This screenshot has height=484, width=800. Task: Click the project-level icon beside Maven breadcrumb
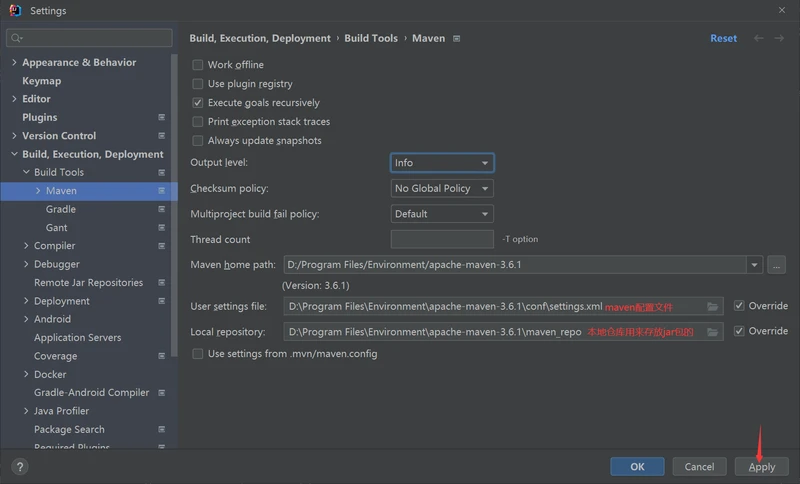pos(457,39)
